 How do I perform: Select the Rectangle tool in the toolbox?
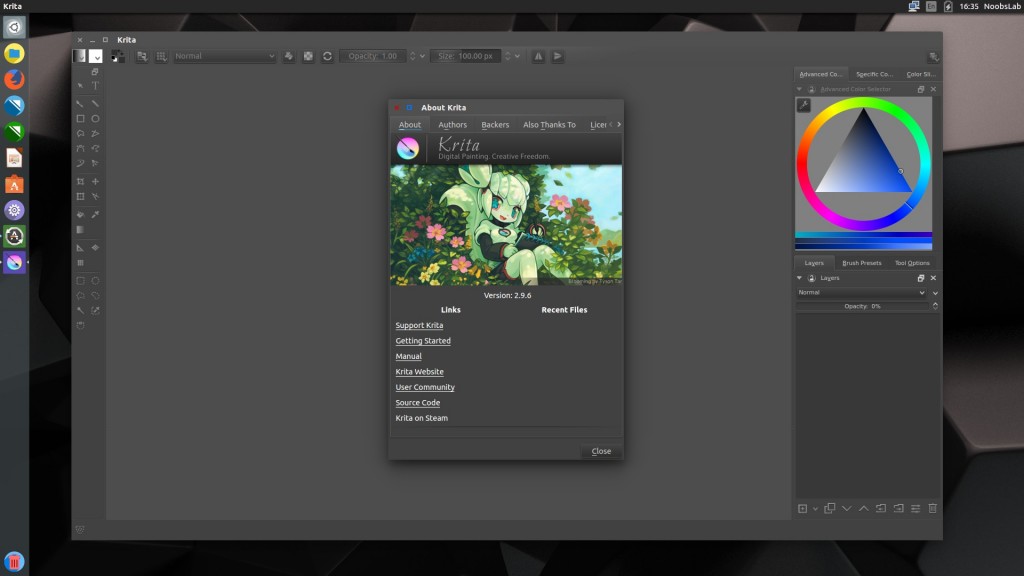[x=83, y=118]
